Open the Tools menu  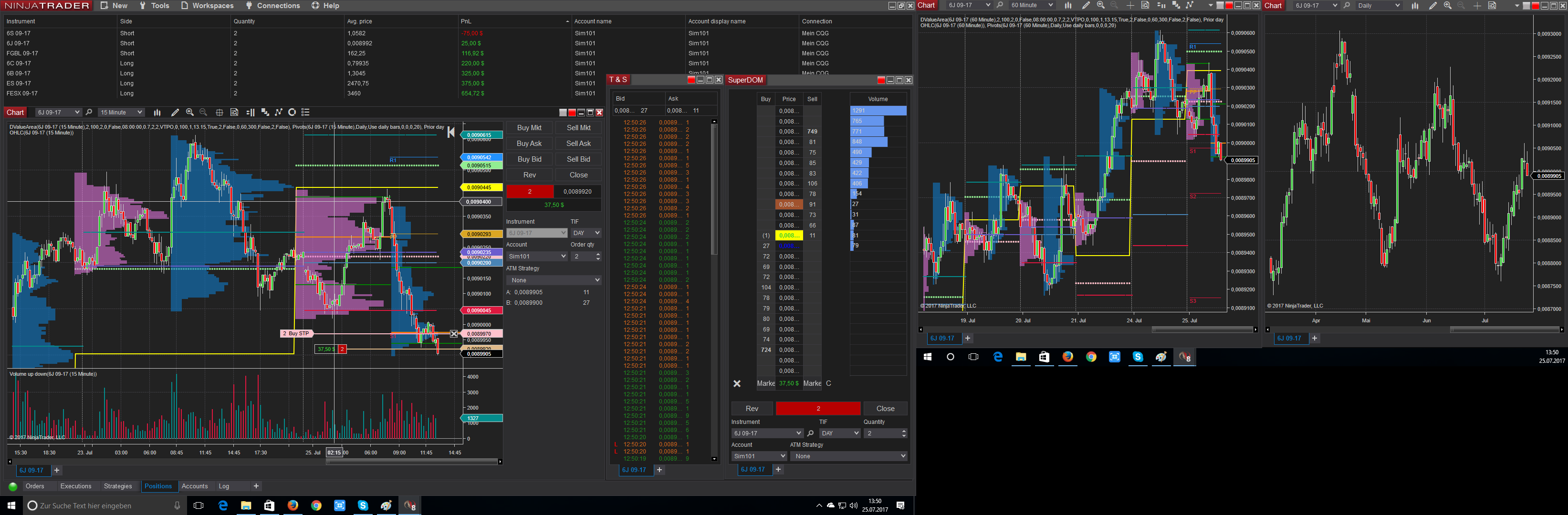[154, 5]
